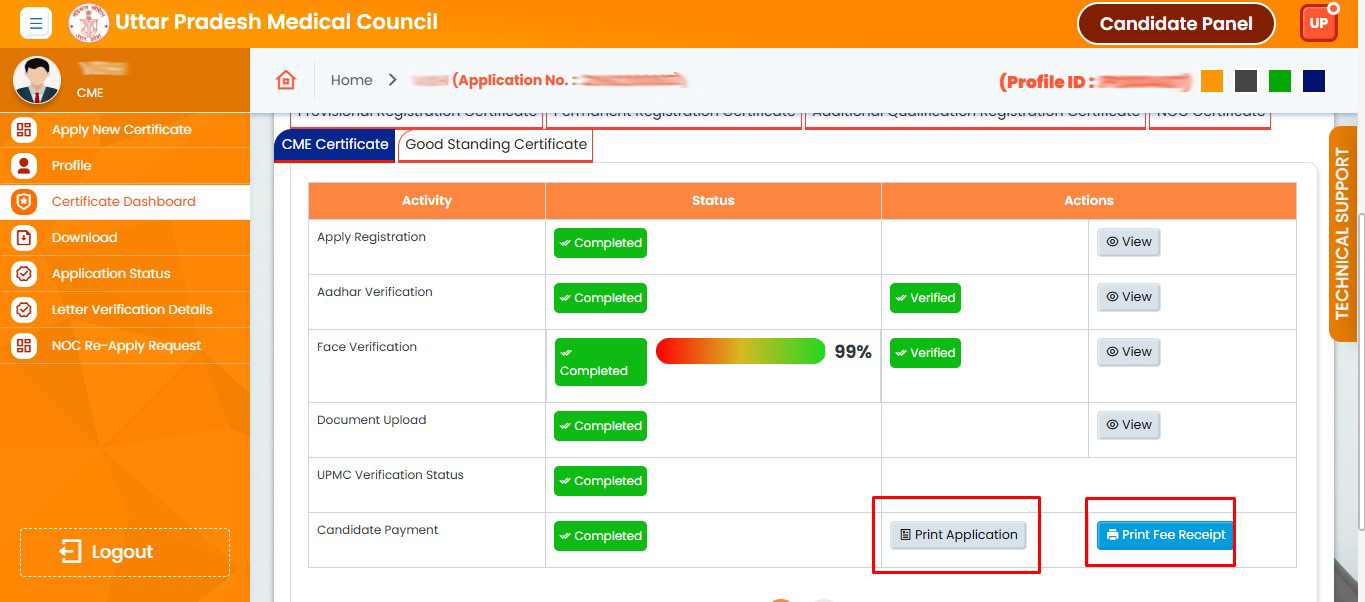
Task: Click the Download sidebar icon
Action: coord(23,238)
